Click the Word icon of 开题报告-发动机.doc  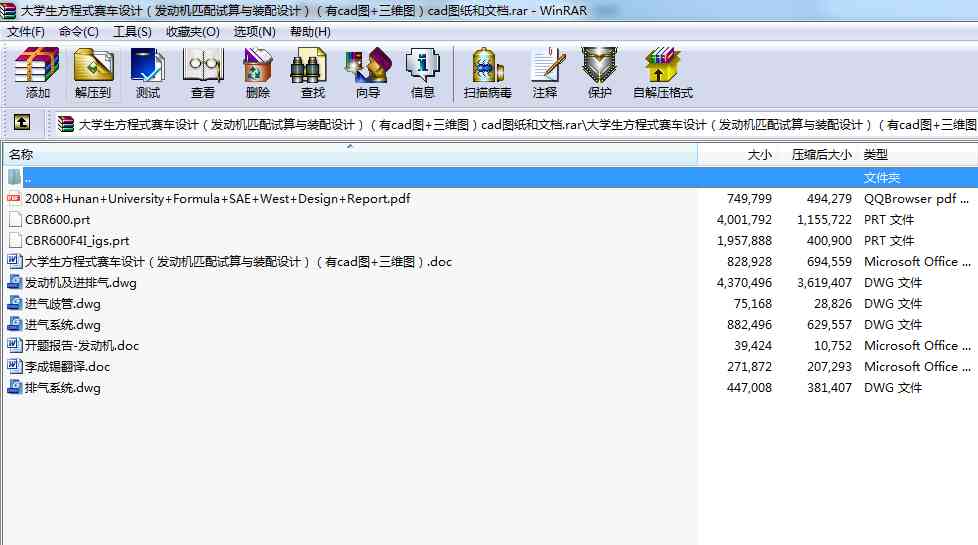[x=14, y=345]
